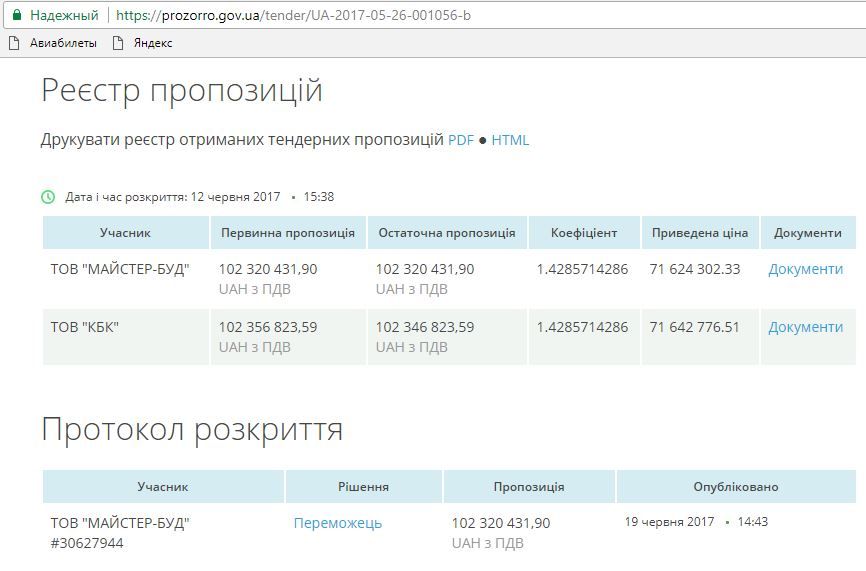Click the Приведена ціна column header

coord(700,232)
